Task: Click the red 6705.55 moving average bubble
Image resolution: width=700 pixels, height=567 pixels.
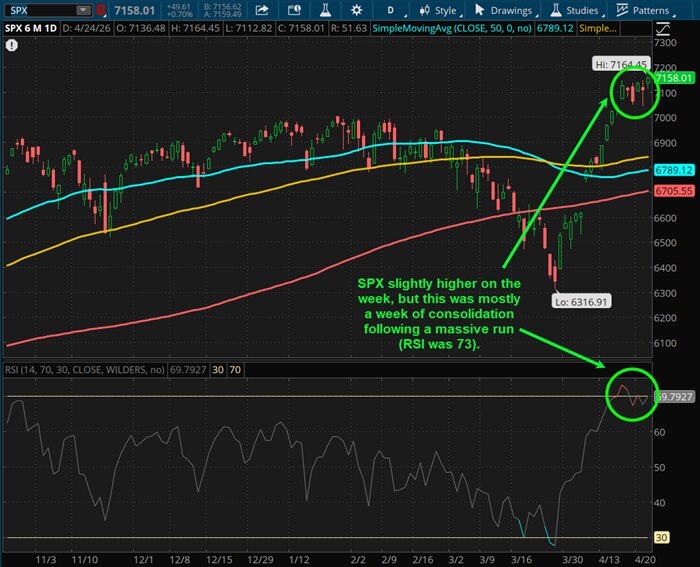Action: click(x=674, y=191)
